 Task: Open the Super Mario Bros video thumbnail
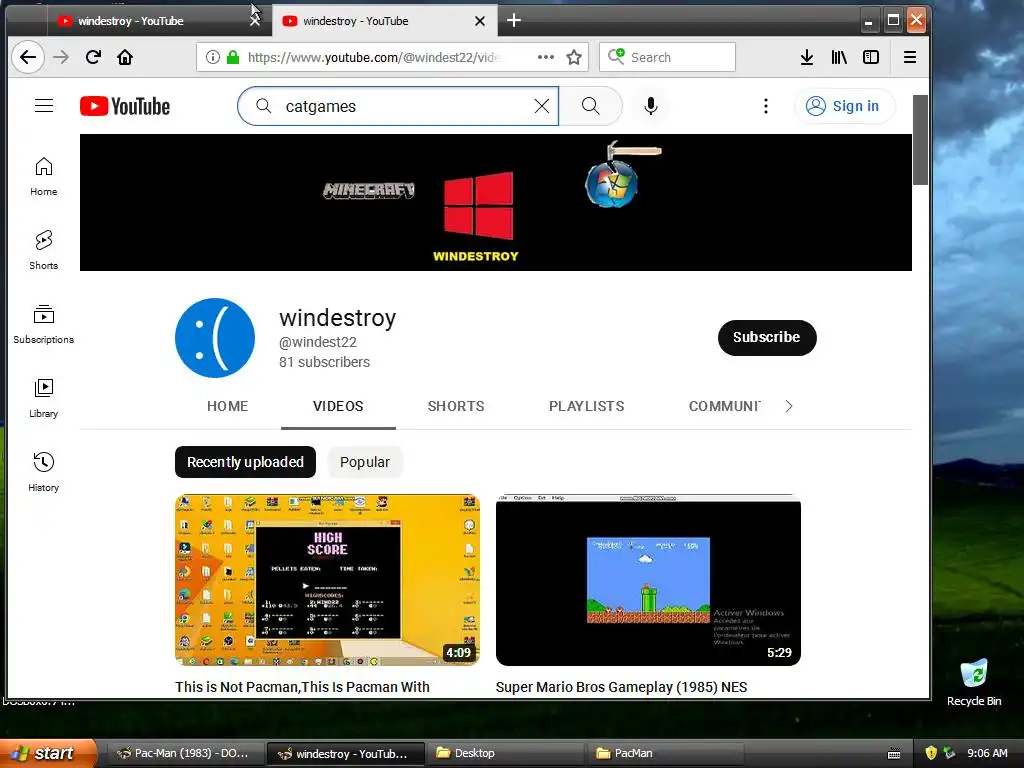(x=648, y=580)
